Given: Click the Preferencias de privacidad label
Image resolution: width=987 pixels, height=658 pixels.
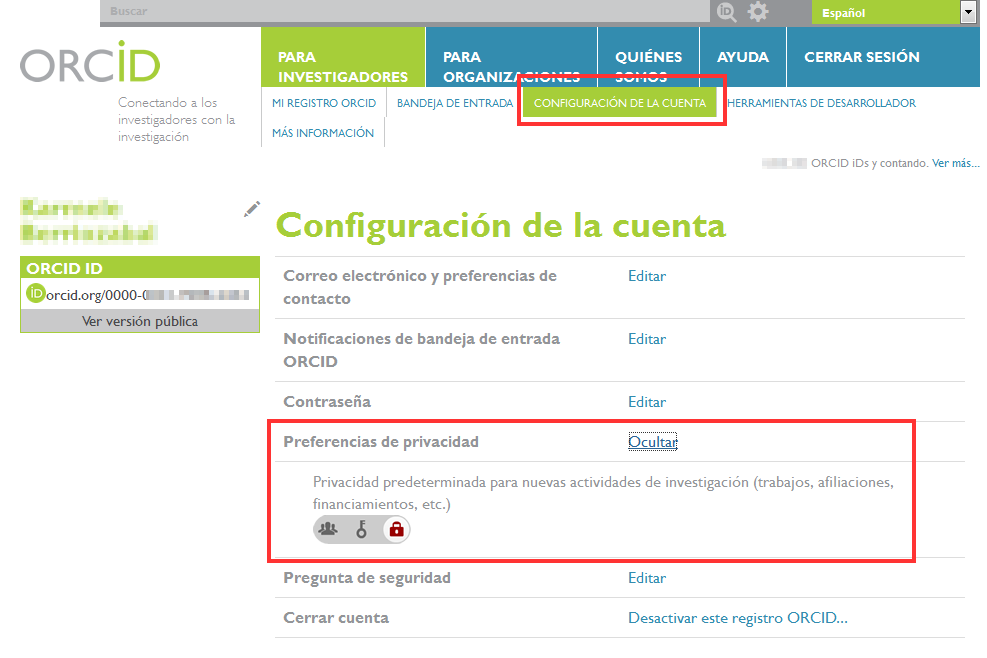Looking at the screenshot, I should pos(381,441).
